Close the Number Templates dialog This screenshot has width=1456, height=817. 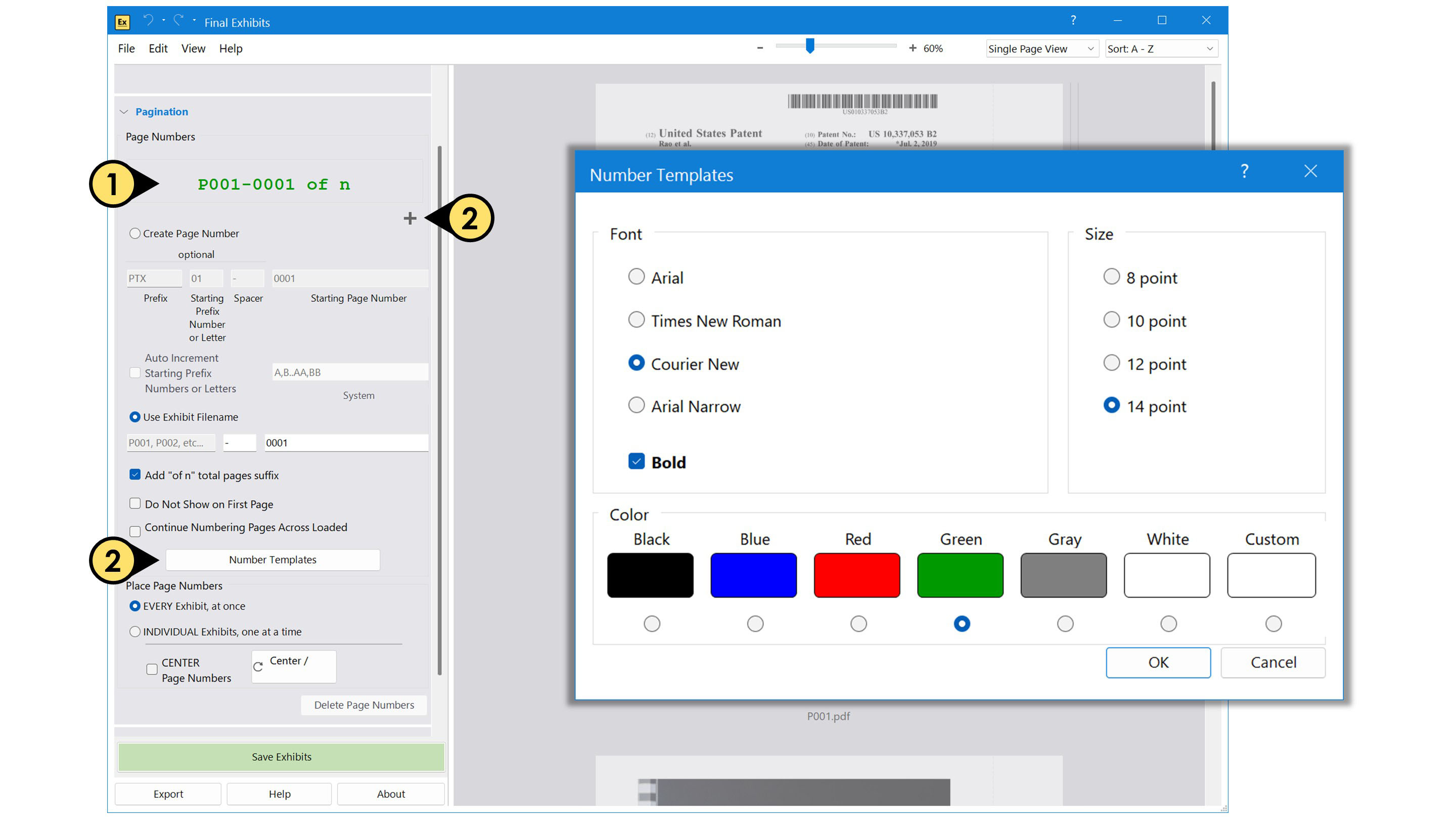click(1310, 171)
